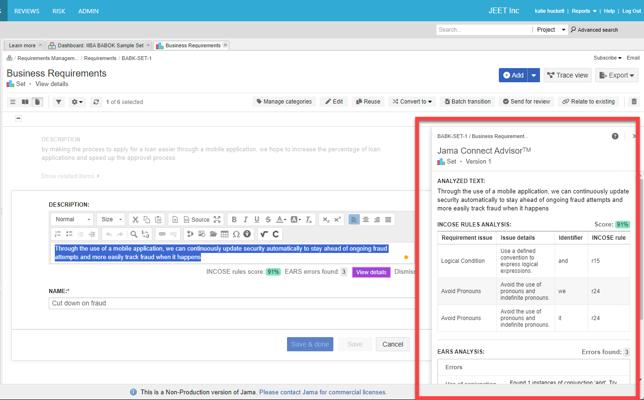644x400 pixels.
Task: Click the filter funnel icon
Action: click(x=58, y=102)
